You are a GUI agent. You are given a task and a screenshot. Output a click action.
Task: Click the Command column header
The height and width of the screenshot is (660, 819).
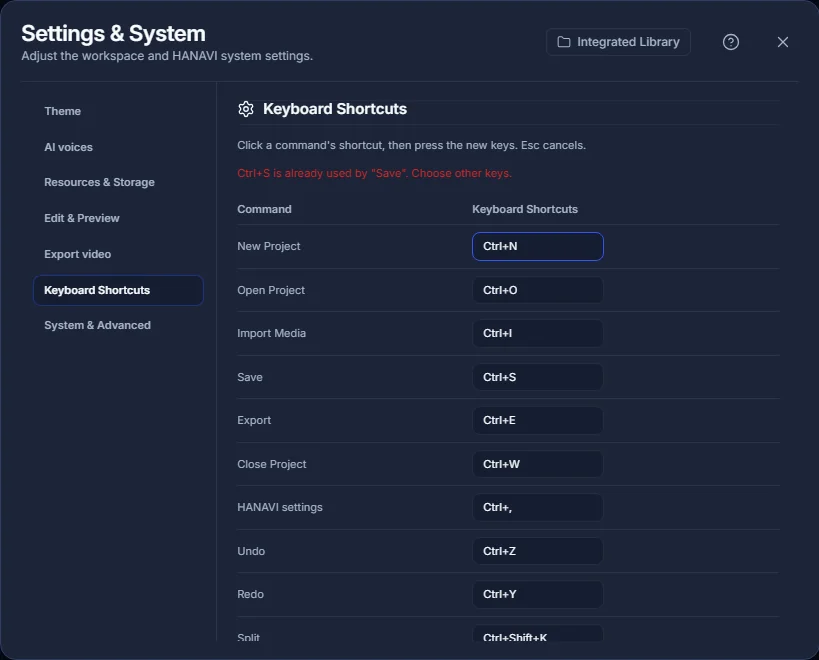coord(264,209)
